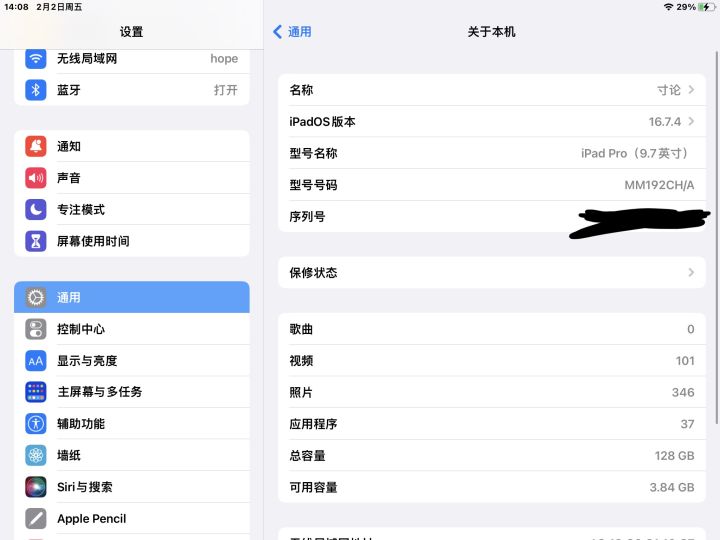
Task: Tap the pencil icon for Apple Pencil
Action: 35,519
